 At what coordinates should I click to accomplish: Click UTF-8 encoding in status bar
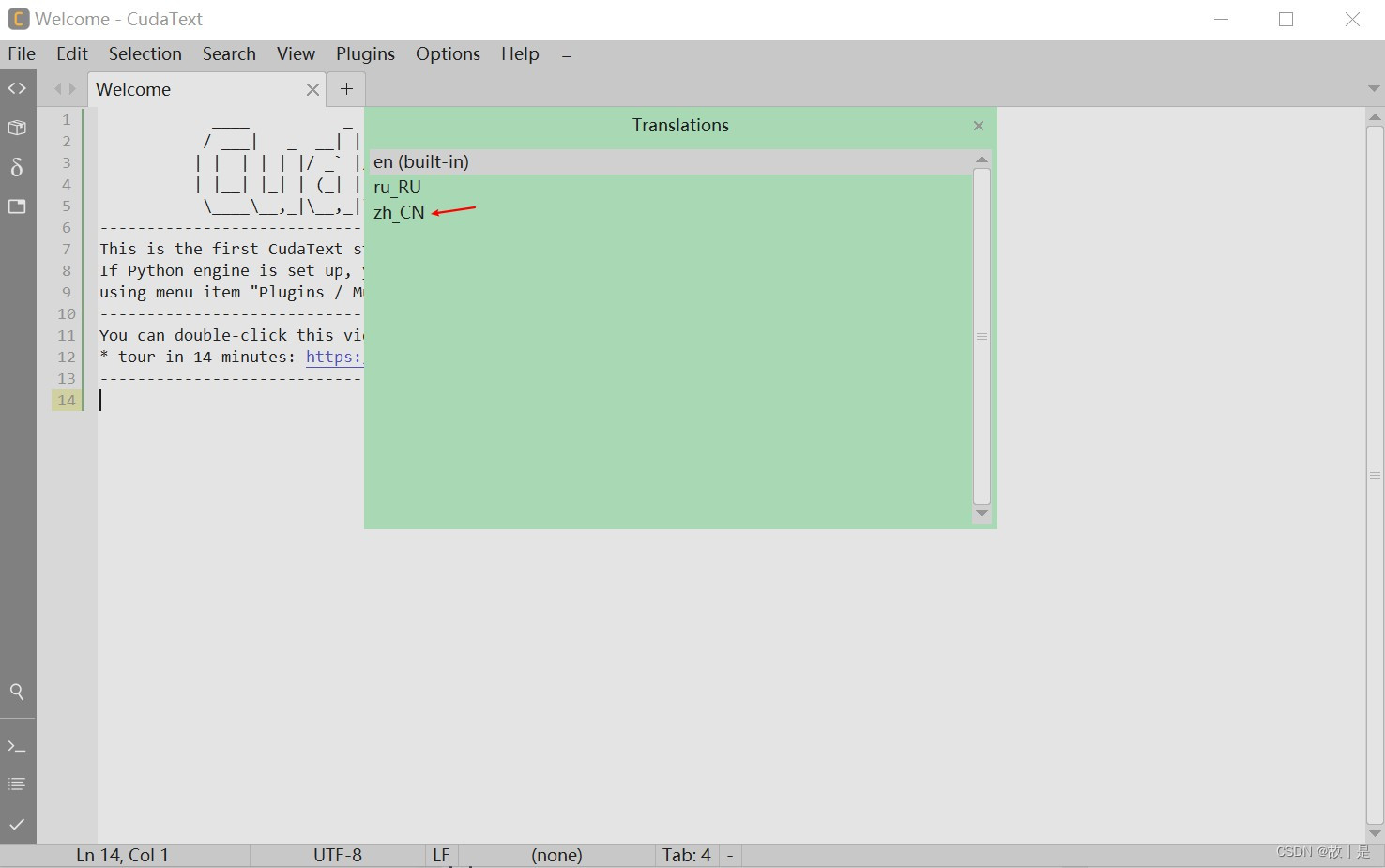[338, 856]
